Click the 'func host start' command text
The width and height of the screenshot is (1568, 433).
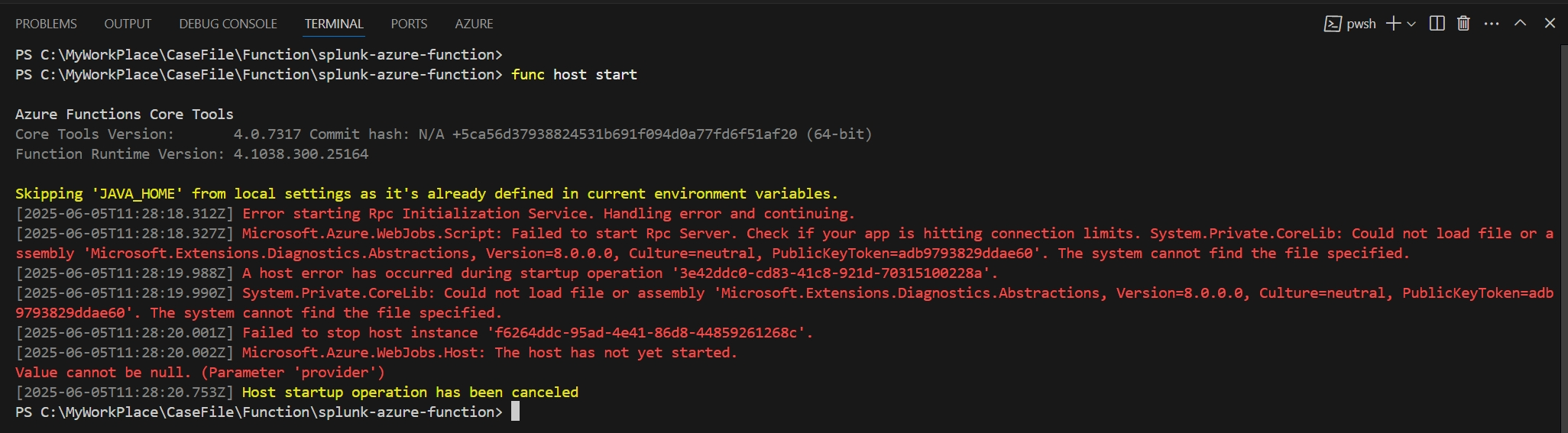tap(574, 74)
